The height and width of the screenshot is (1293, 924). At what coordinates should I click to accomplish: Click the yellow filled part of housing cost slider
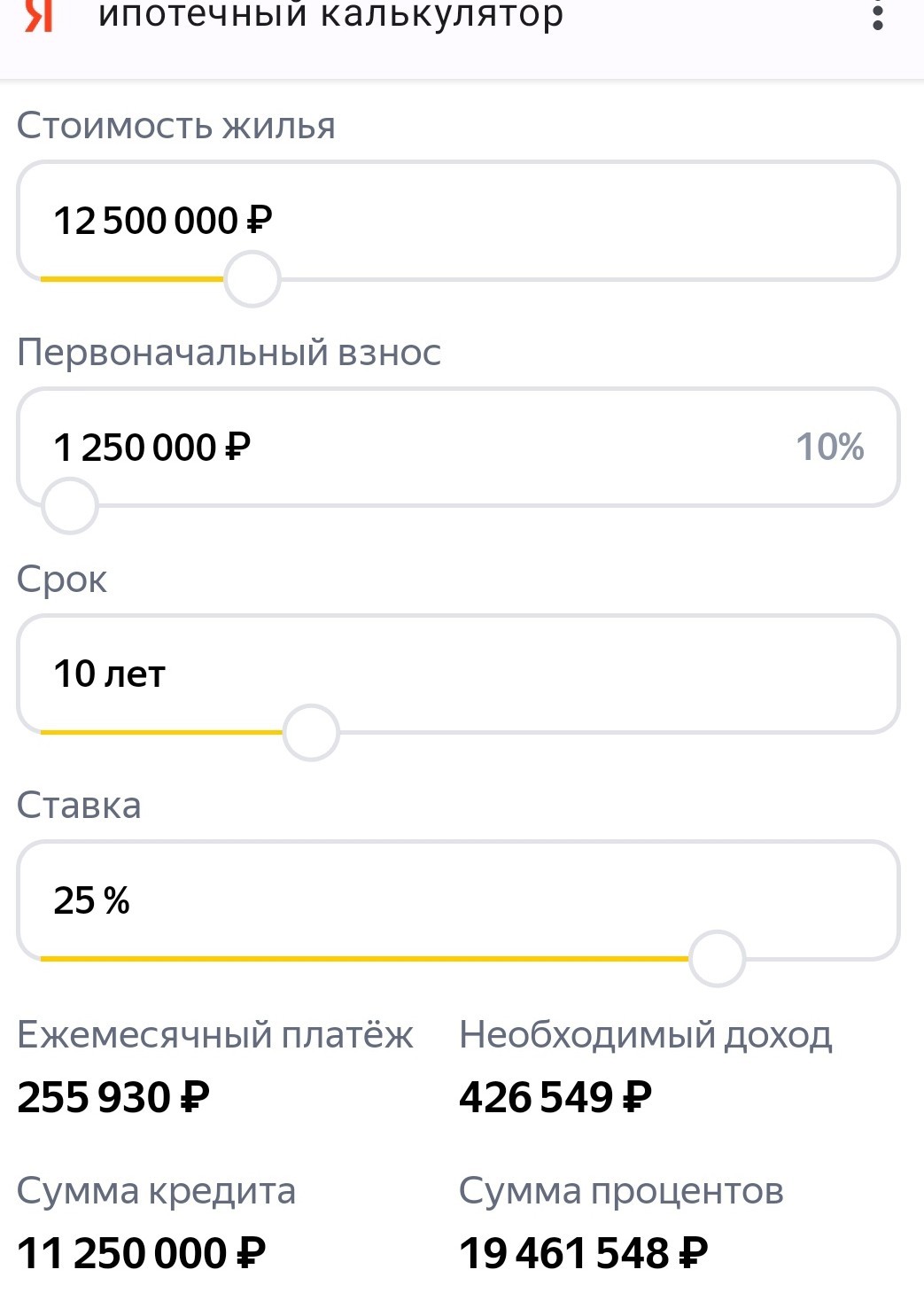click(132, 279)
